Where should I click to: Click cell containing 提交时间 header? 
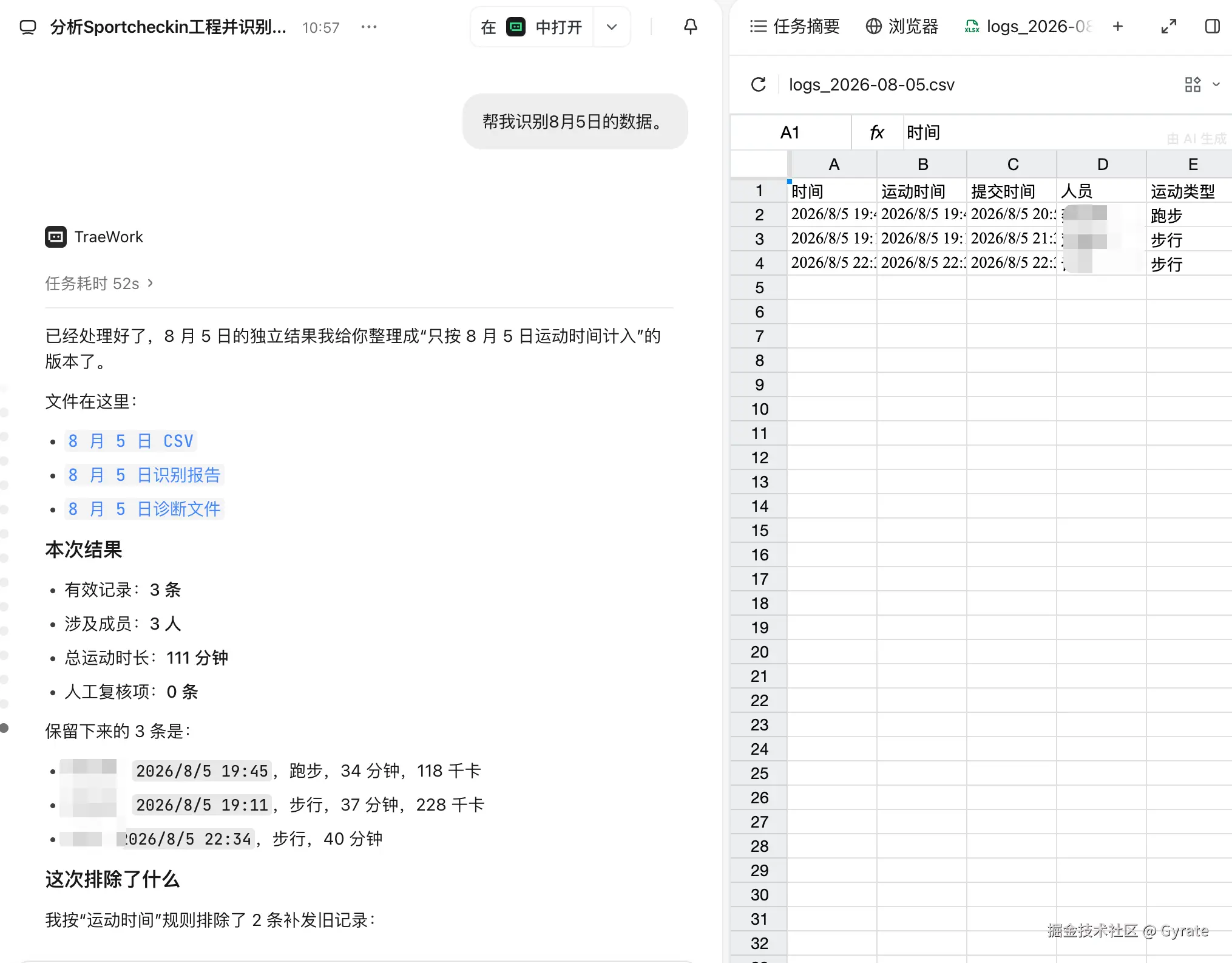coord(1012,191)
